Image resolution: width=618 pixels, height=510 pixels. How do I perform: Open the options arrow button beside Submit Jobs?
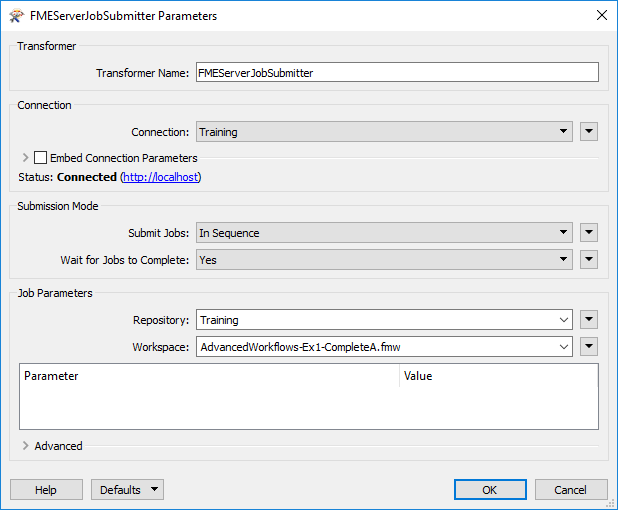589,233
